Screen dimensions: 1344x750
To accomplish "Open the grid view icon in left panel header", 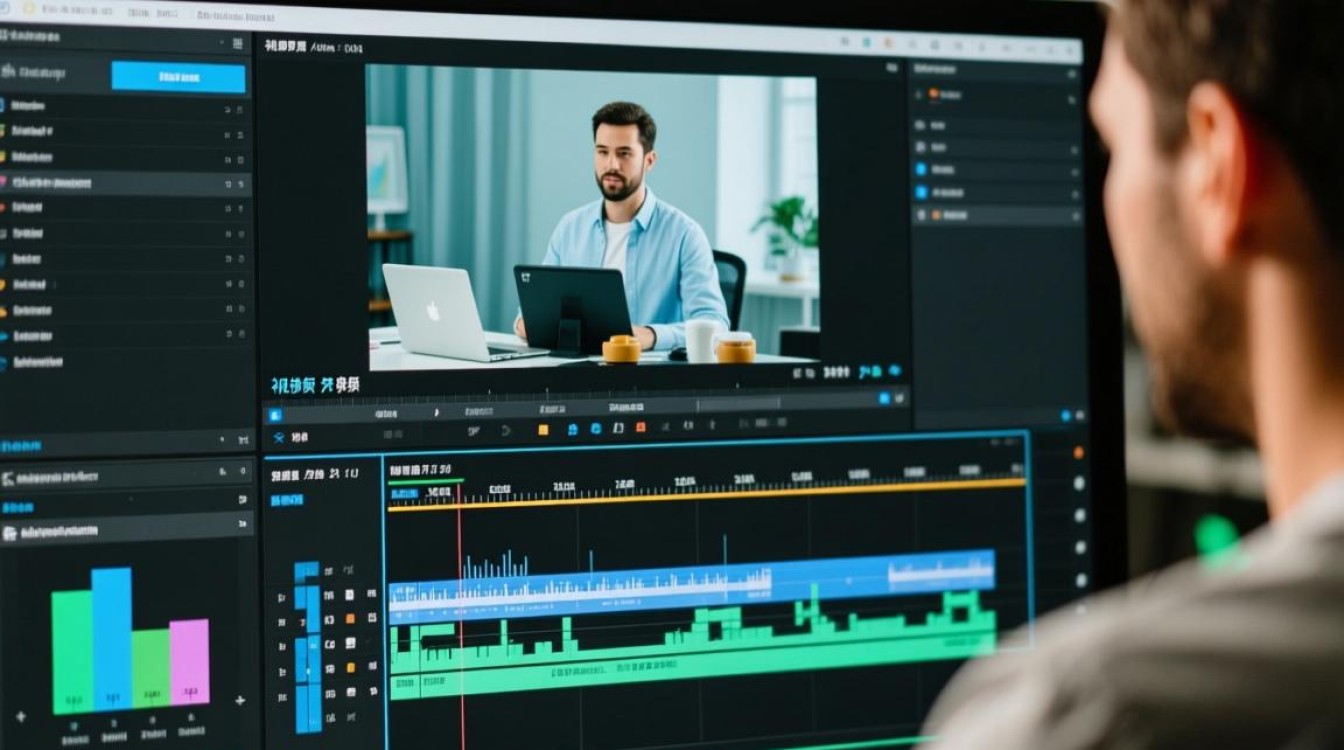I will pyautogui.click(x=237, y=44).
